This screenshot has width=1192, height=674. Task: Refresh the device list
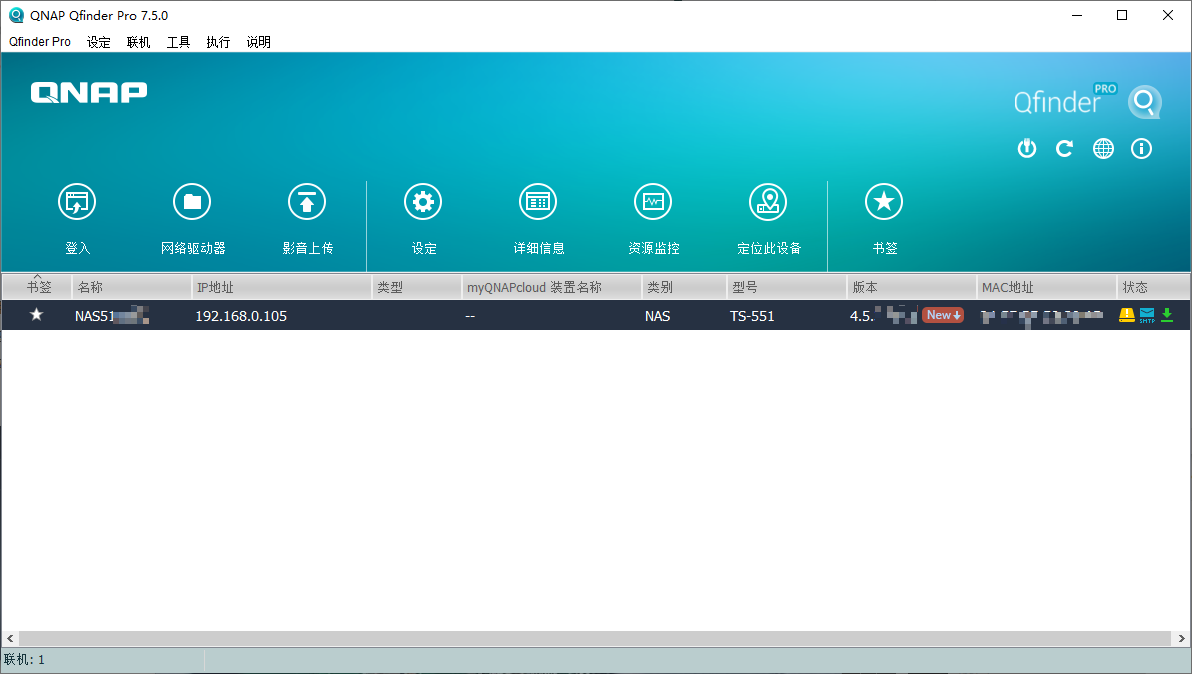1064,149
